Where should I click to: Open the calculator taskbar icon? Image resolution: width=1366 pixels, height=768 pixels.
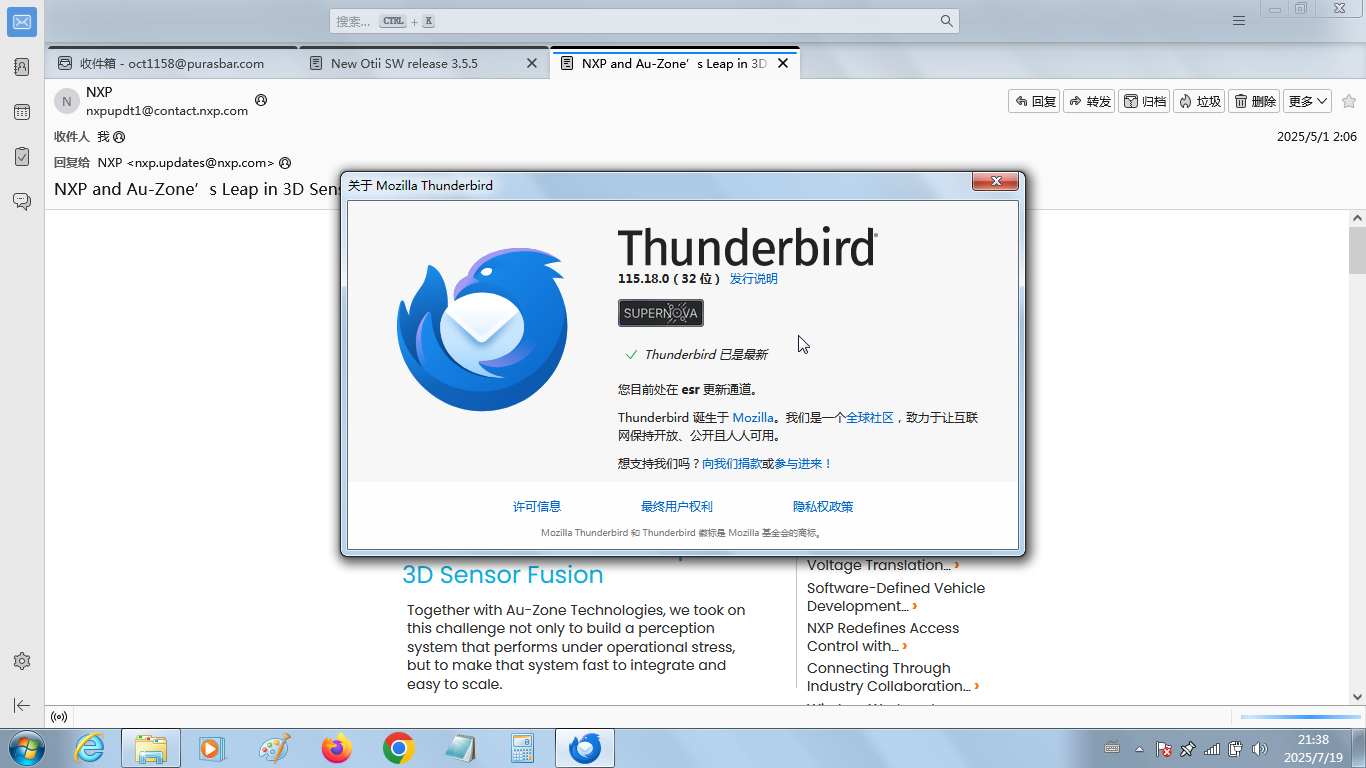(x=523, y=748)
